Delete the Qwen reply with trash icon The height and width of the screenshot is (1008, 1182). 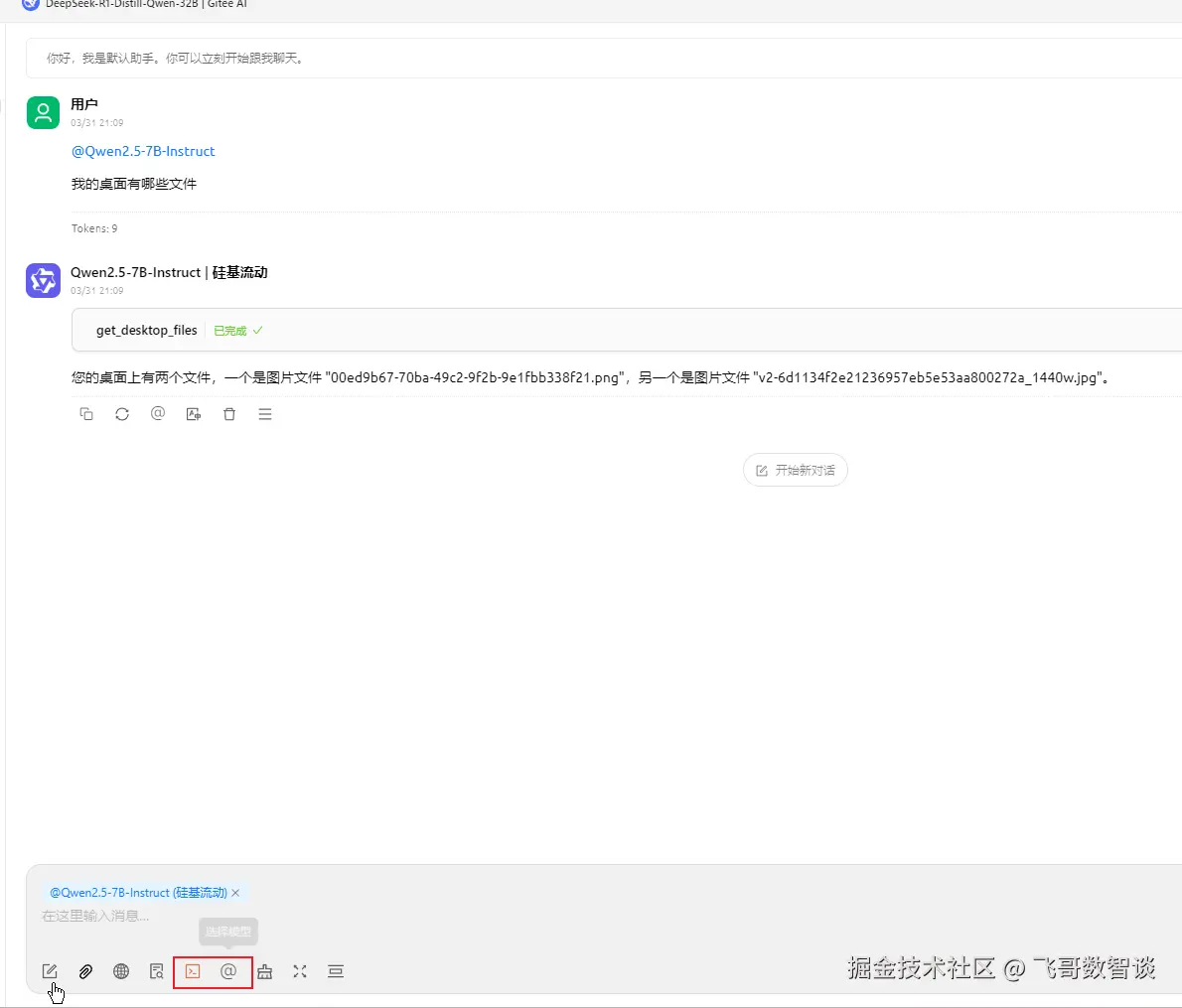[229, 414]
